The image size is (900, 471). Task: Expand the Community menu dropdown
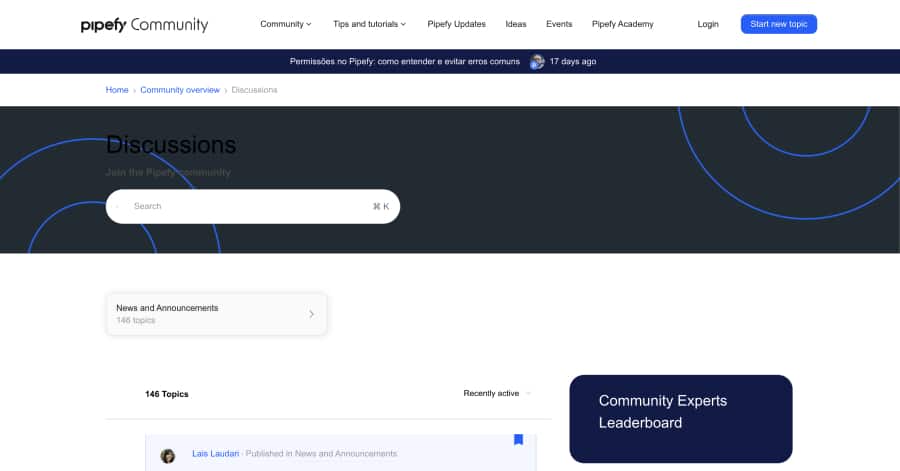(x=286, y=24)
